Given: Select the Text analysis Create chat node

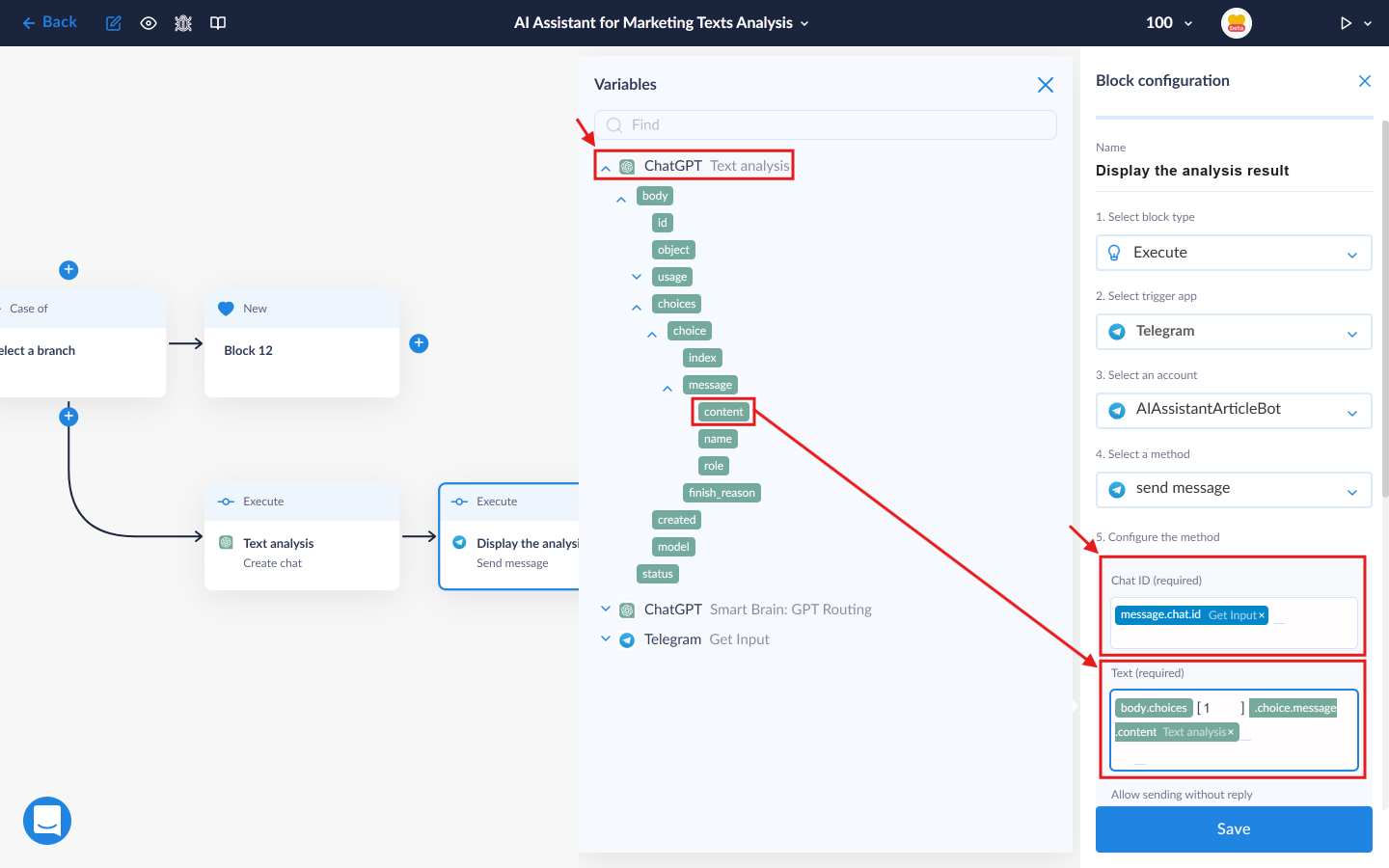Looking at the screenshot, I should (302, 536).
